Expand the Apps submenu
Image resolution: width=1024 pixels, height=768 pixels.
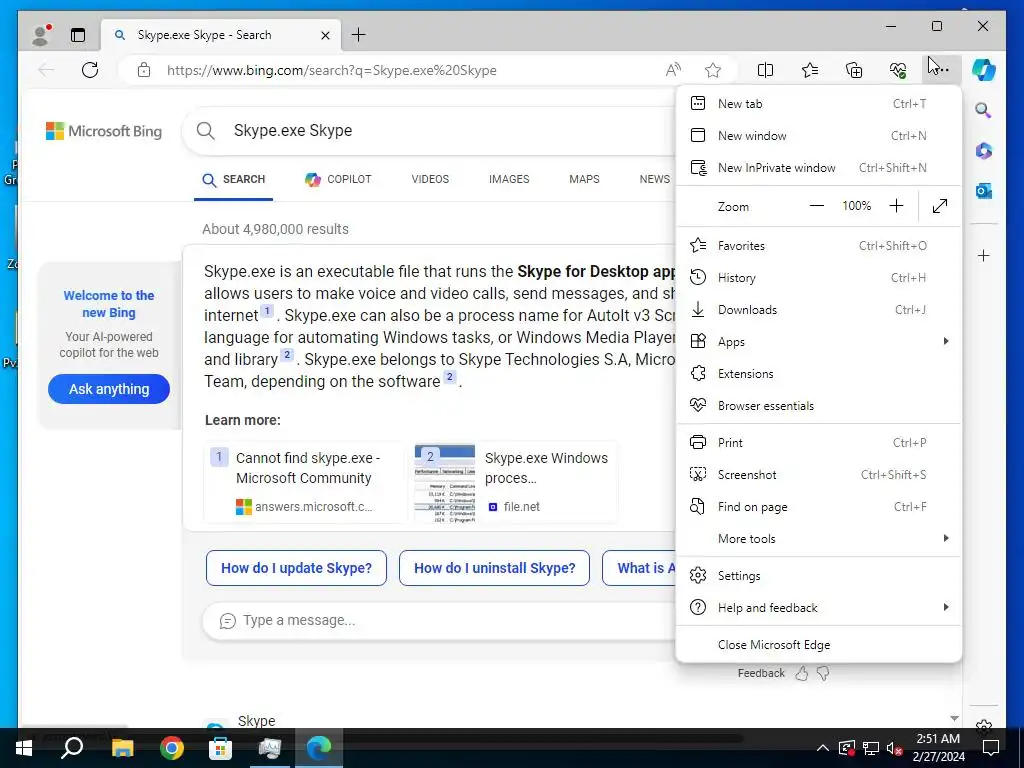818,342
